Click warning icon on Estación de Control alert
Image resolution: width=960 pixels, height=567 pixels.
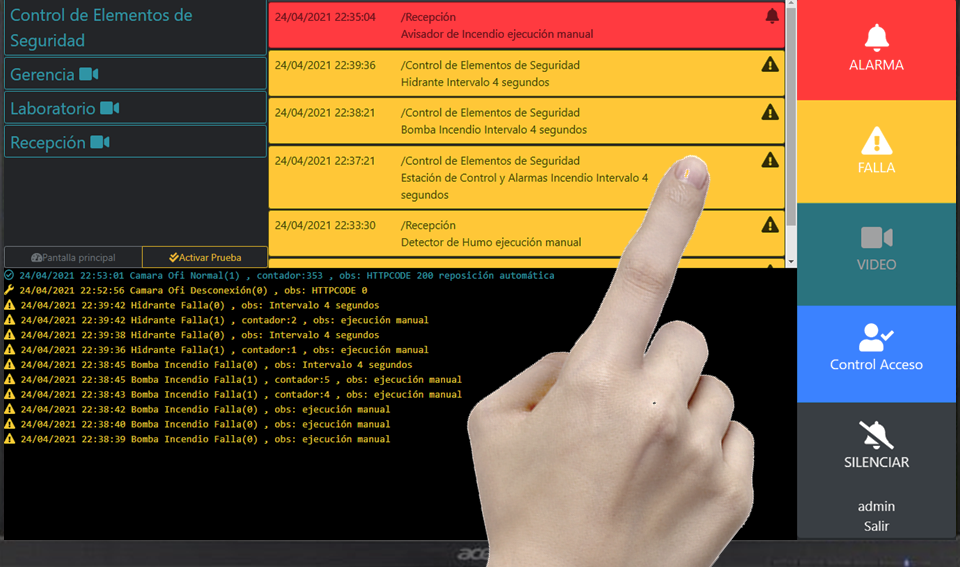coord(770,160)
